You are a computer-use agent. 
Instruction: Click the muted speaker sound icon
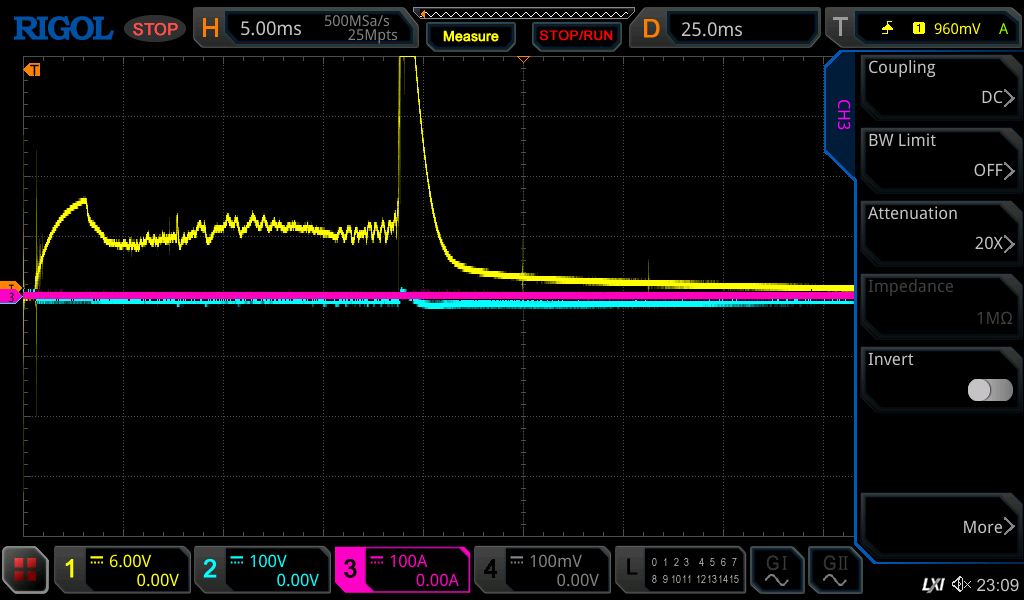point(962,584)
